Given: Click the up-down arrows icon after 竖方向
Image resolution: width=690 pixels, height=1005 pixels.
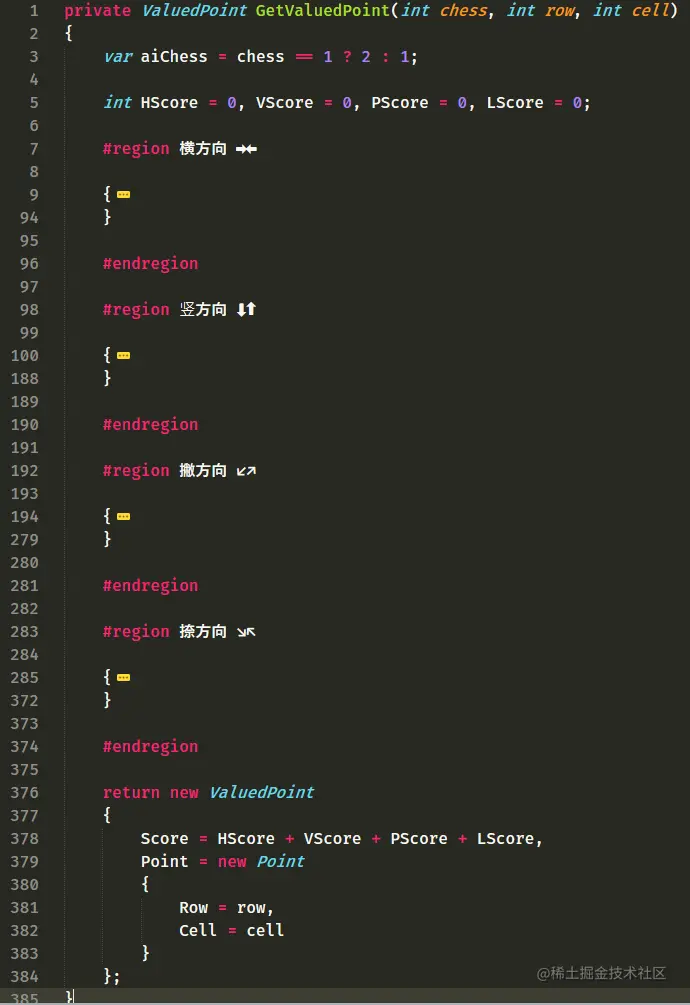Looking at the screenshot, I should point(246,310).
